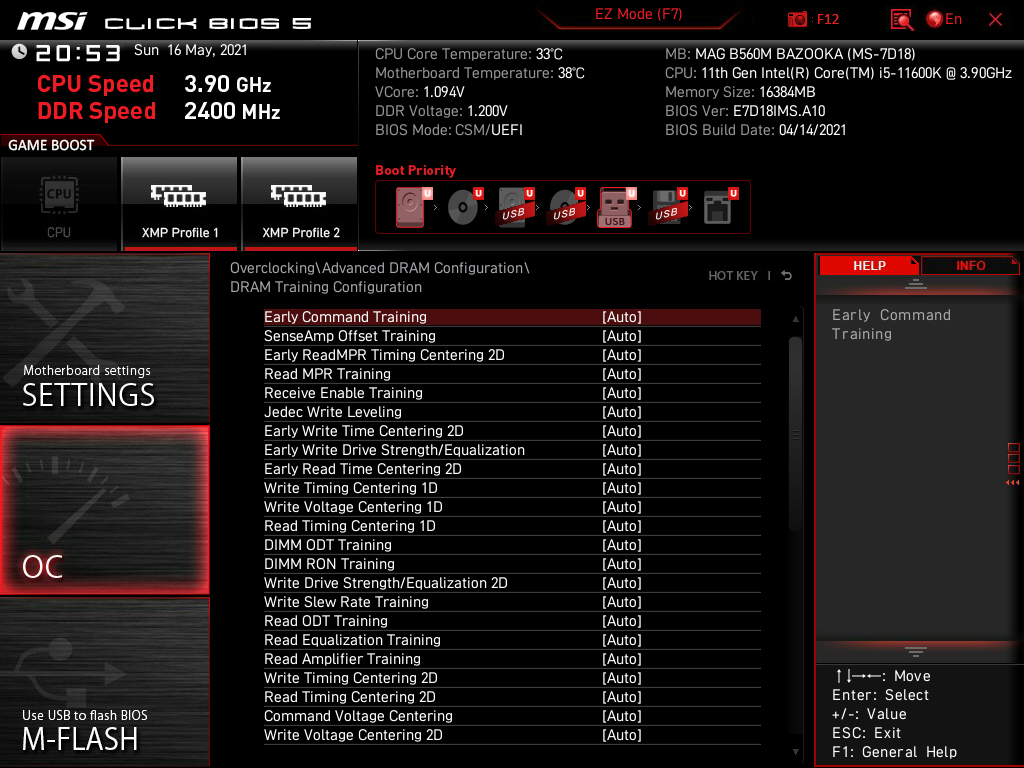Select the DIMM ODT Training row
The height and width of the screenshot is (768, 1024).
click(x=512, y=545)
